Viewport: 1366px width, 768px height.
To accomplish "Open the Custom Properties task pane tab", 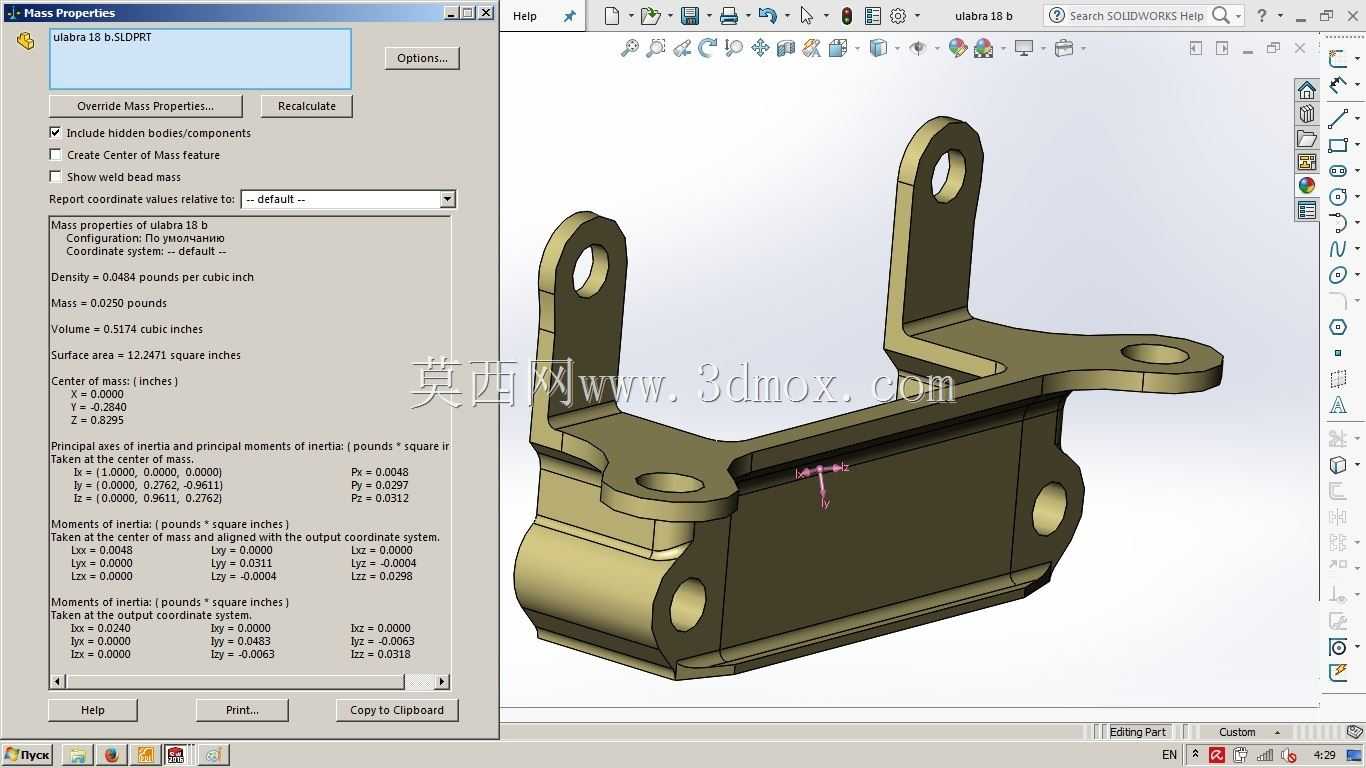I will pyautogui.click(x=1307, y=210).
